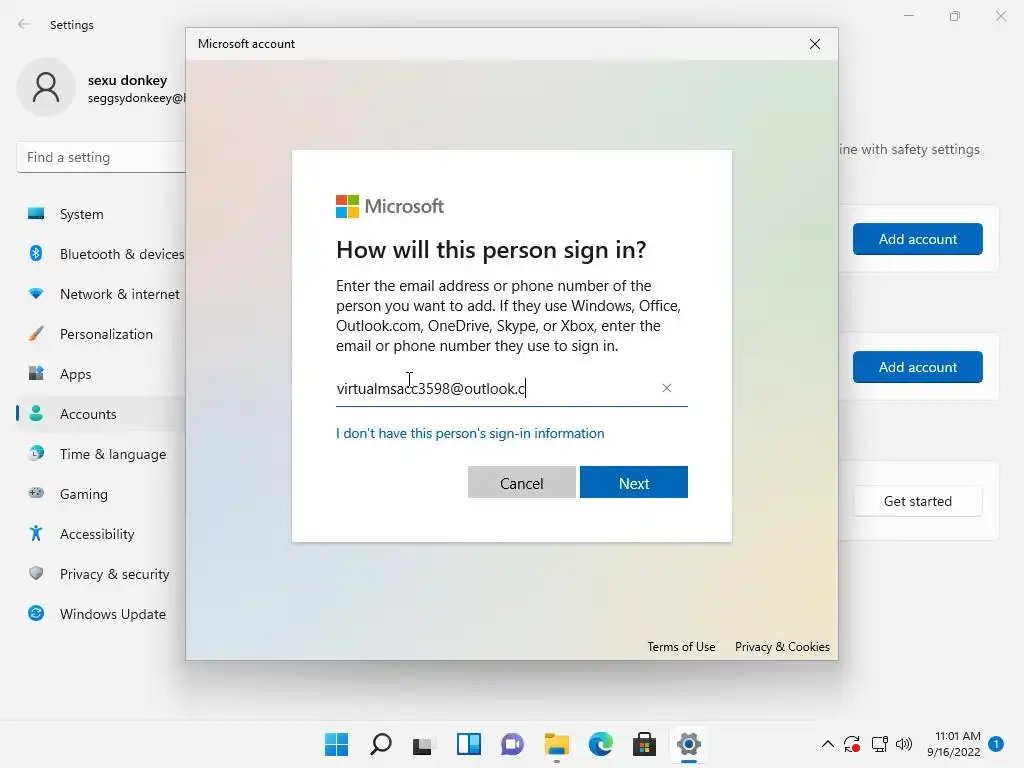Click the lower Add account button
This screenshot has width=1024, height=768.
point(917,367)
